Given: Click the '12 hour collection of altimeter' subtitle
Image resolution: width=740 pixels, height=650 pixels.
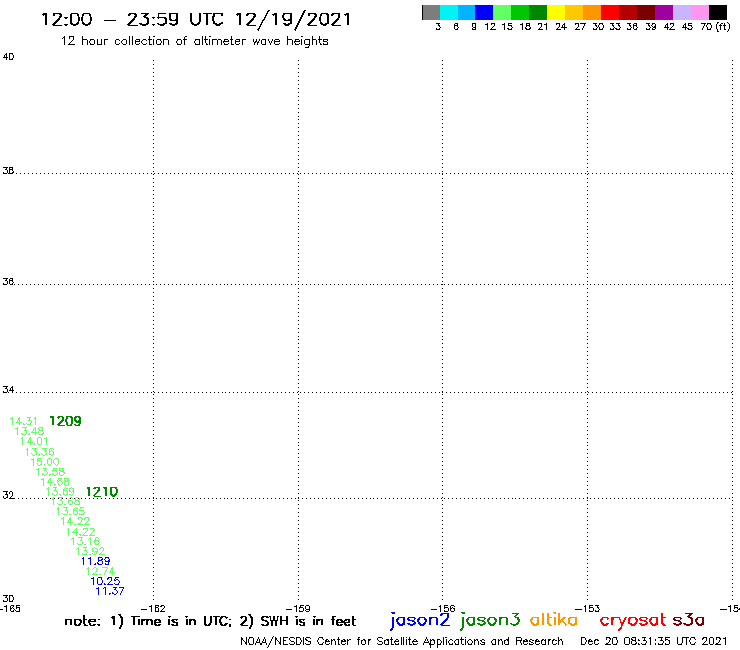Looking at the screenshot, I should (x=194, y=41).
